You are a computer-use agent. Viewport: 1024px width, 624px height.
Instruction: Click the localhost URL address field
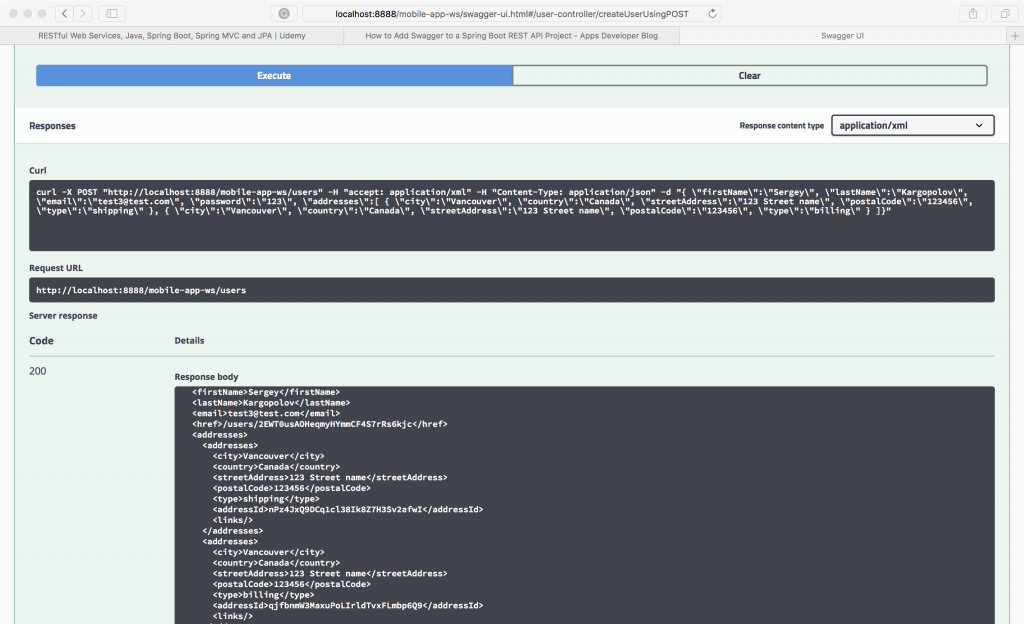coord(500,14)
